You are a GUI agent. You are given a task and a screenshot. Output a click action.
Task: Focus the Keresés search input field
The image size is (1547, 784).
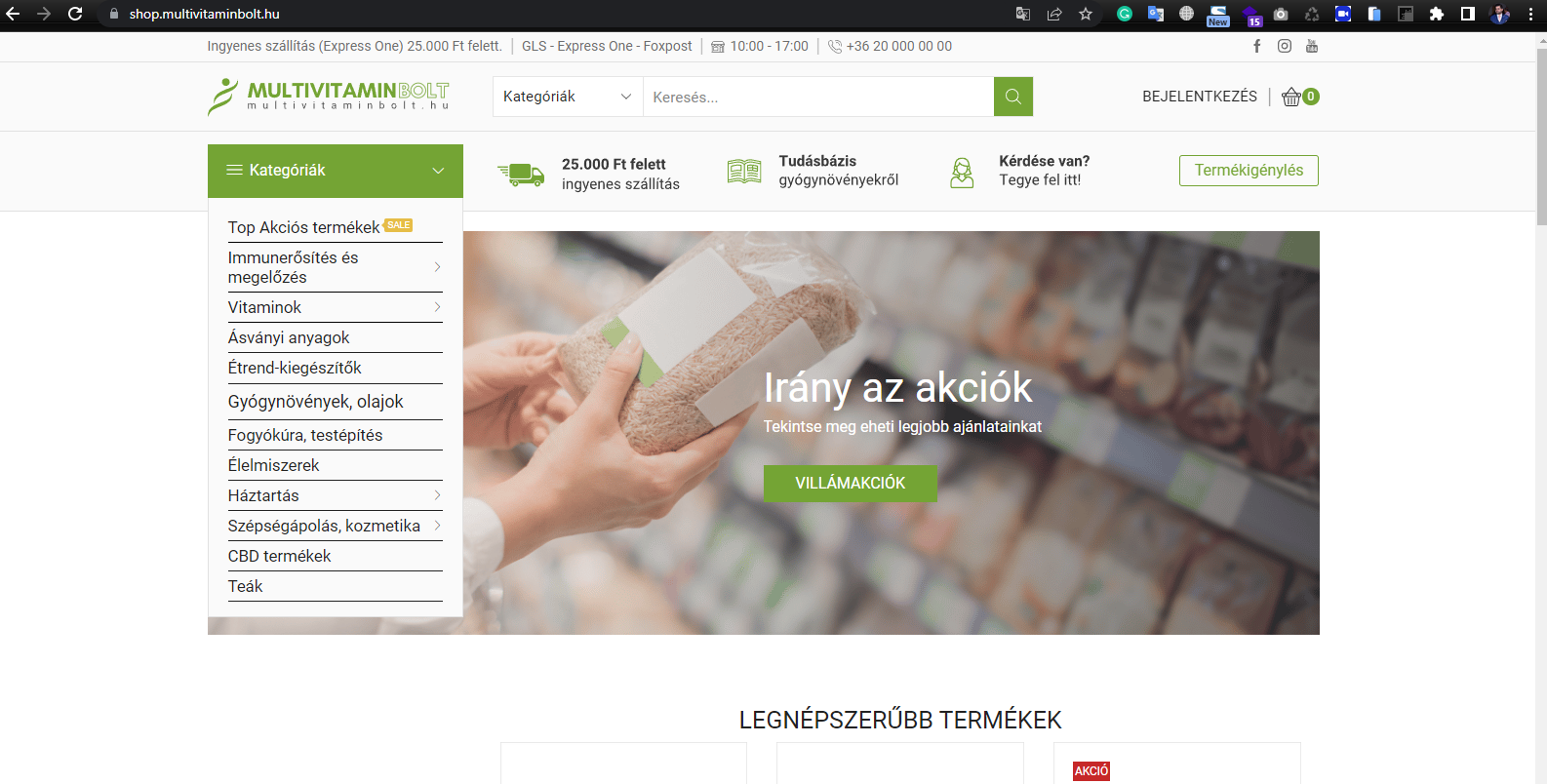coord(818,97)
